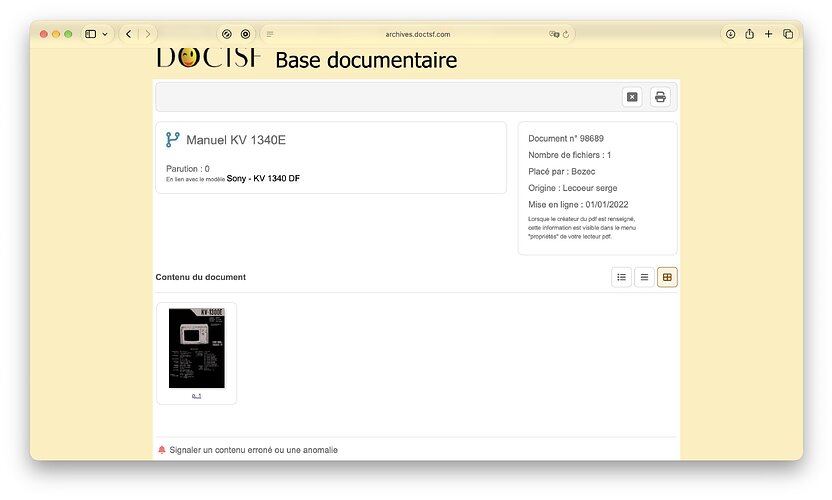Open the Sony - KV 1340 DF model link
The width and height of the screenshot is (832, 500).
point(263,178)
